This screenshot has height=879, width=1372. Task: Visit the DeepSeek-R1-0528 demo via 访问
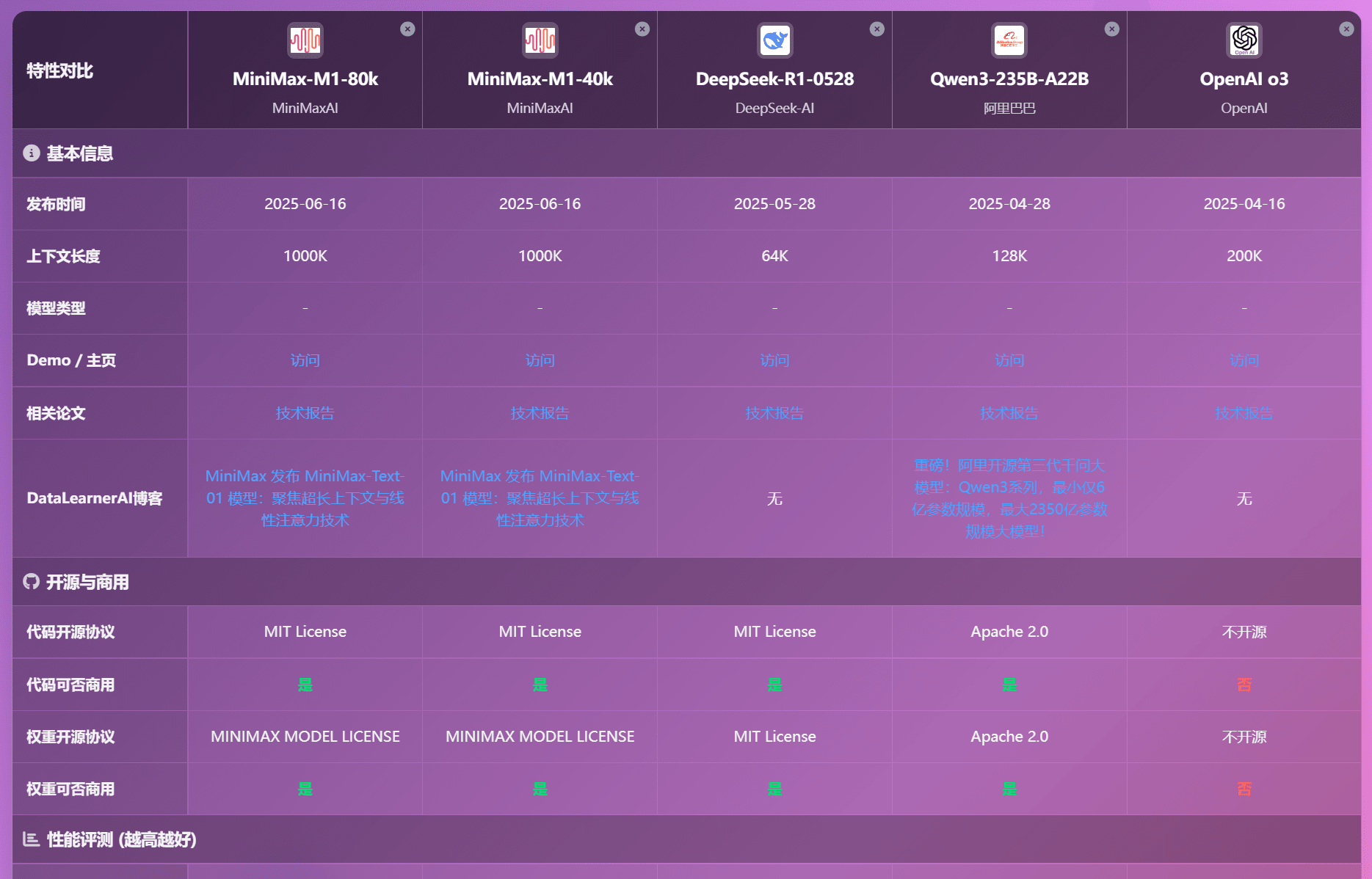click(775, 360)
